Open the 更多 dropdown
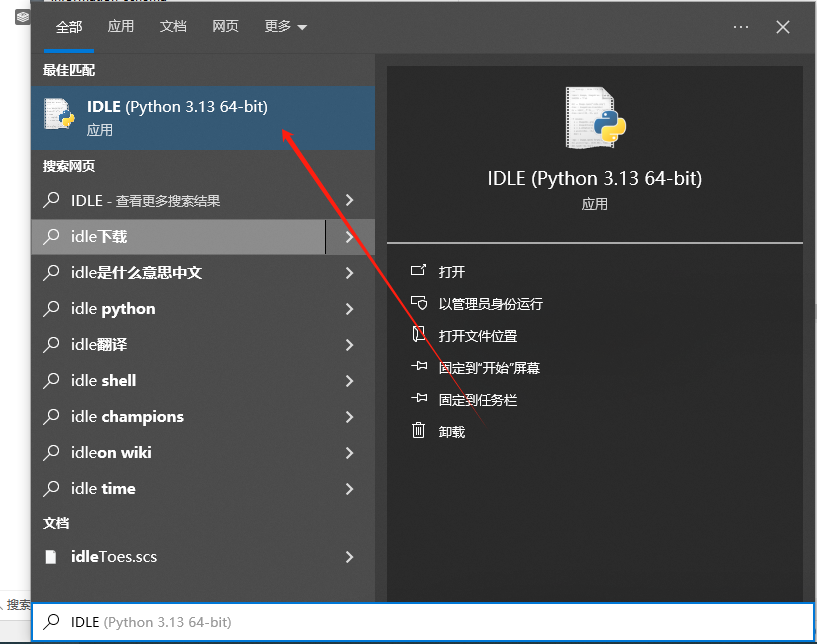Screen dimensions: 817x644 (286, 26)
